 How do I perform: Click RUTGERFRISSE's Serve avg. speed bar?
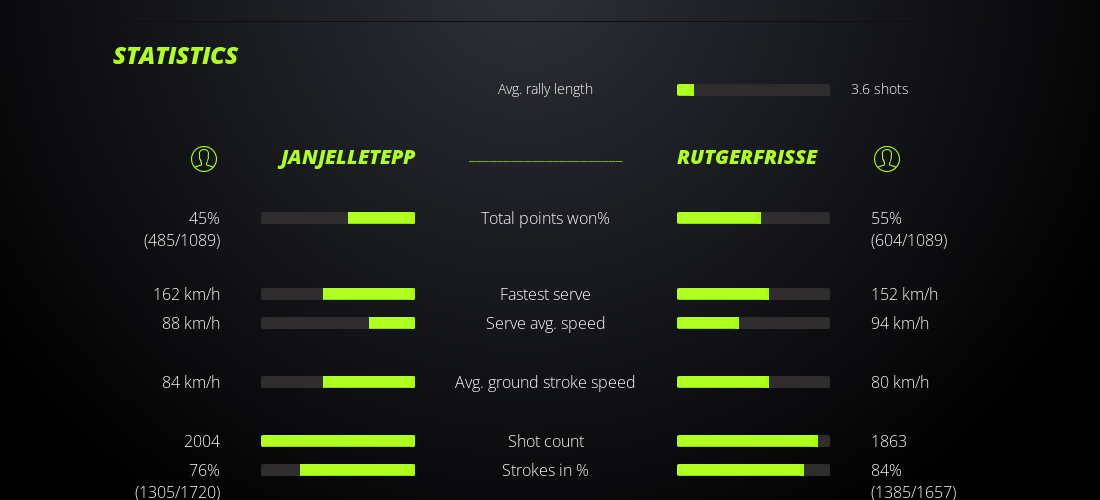pos(753,323)
